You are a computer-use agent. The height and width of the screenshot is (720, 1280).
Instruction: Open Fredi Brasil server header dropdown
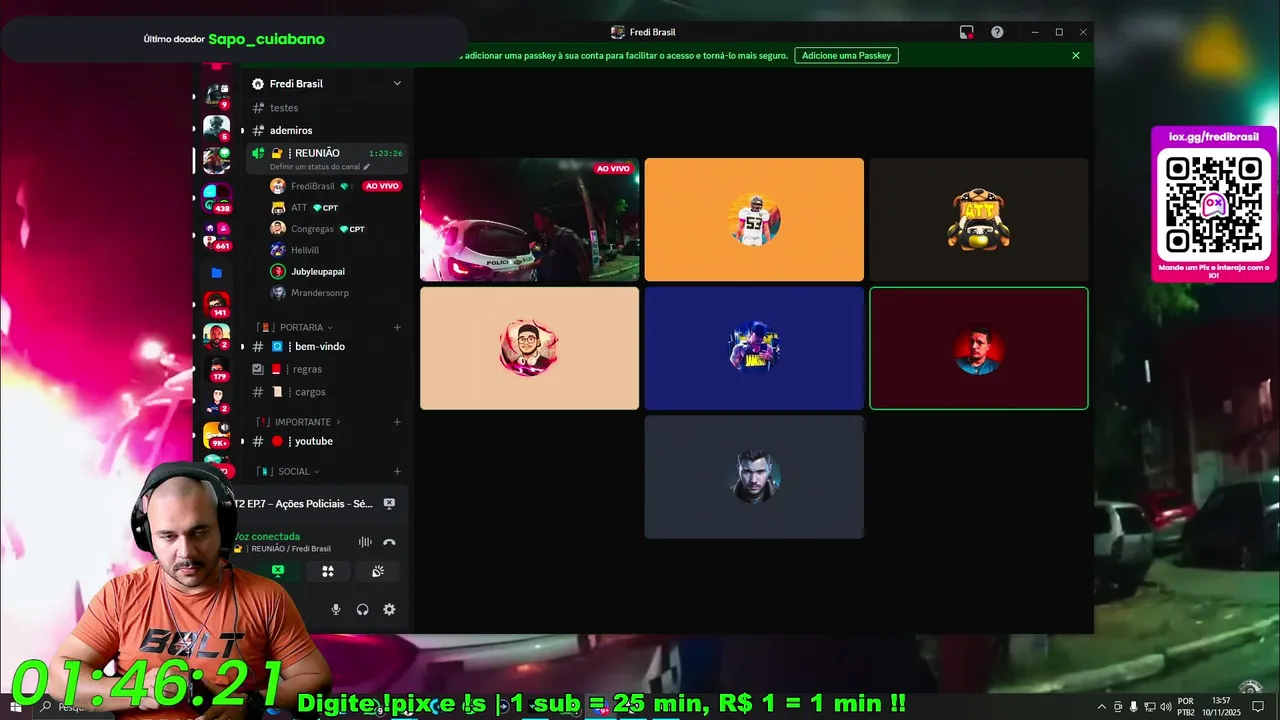326,83
